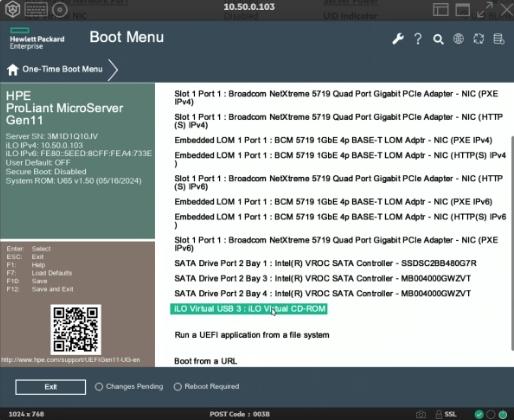Expand the breadcrumb chevron arrow
Image resolution: width=514 pixels, height=420 pixels.
[x=113, y=70]
